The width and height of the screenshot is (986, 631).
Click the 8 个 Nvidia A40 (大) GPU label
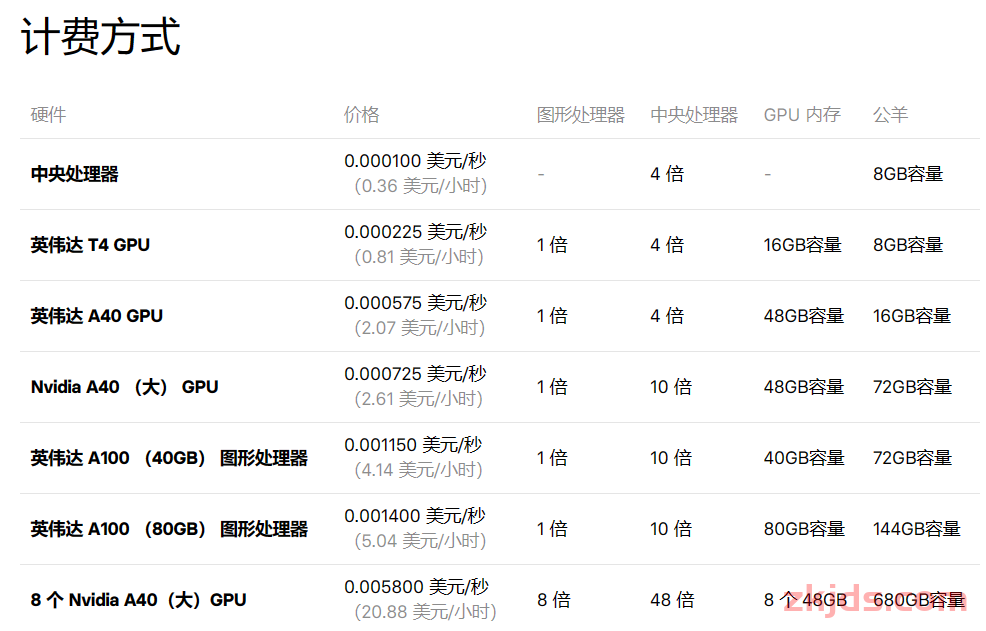pyautogui.click(x=138, y=600)
